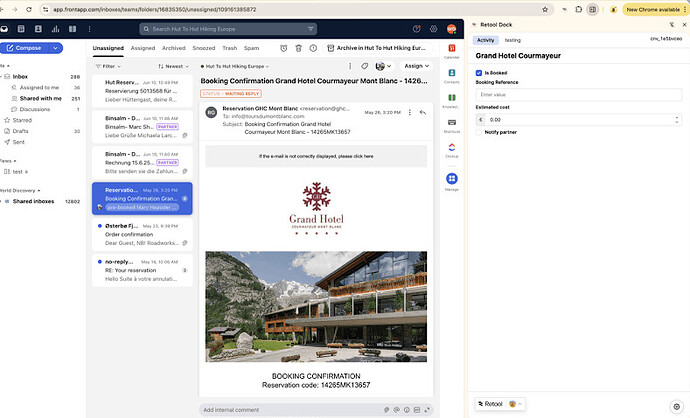The image size is (690, 418).
Task: Open the help and updates icon
Action: tap(416, 29)
